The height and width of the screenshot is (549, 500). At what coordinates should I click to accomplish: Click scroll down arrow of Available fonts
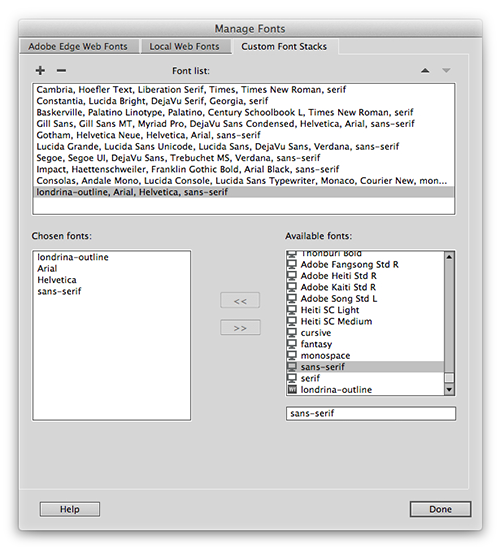449,389
